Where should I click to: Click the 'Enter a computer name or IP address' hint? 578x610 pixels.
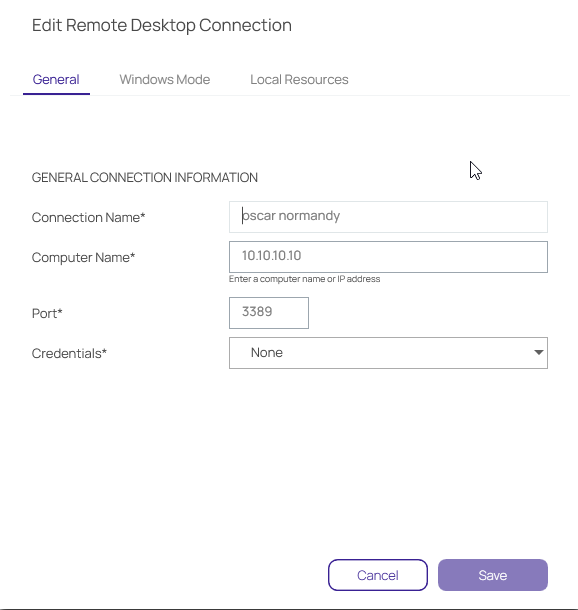(x=305, y=279)
